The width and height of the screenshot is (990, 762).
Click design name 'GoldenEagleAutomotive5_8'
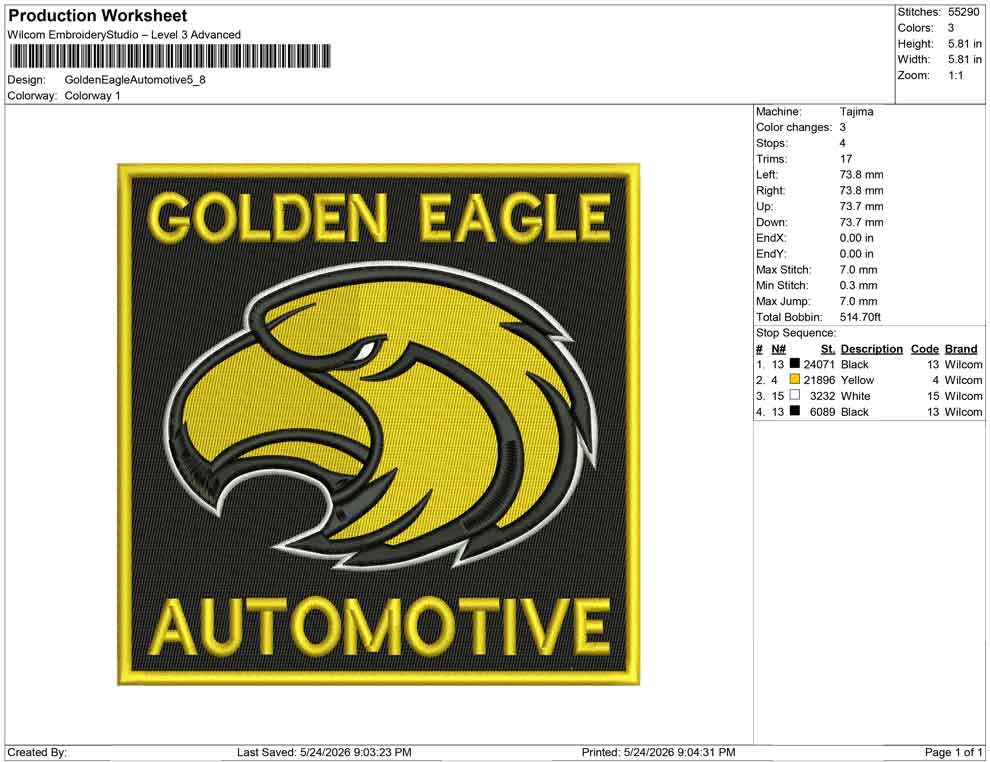click(135, 80)
